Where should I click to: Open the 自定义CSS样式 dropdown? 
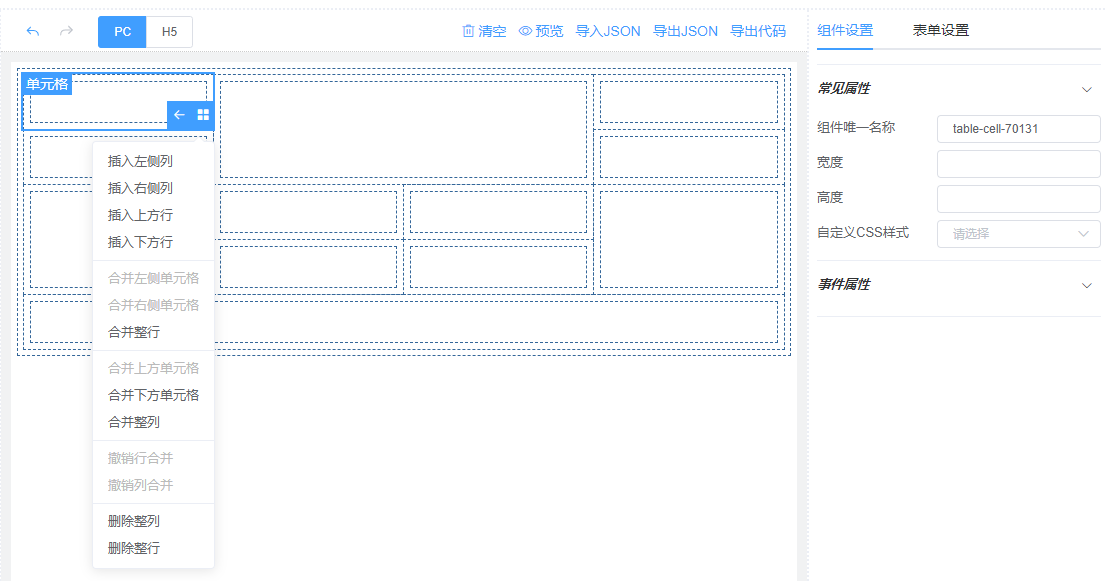pos(1018,234)
